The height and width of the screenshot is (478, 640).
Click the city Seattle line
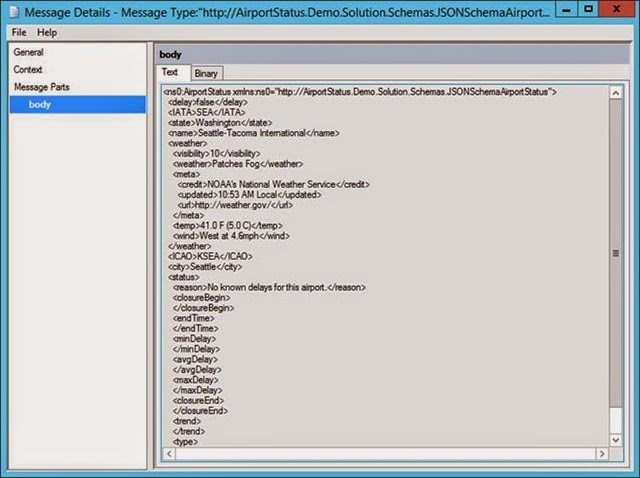205,267
